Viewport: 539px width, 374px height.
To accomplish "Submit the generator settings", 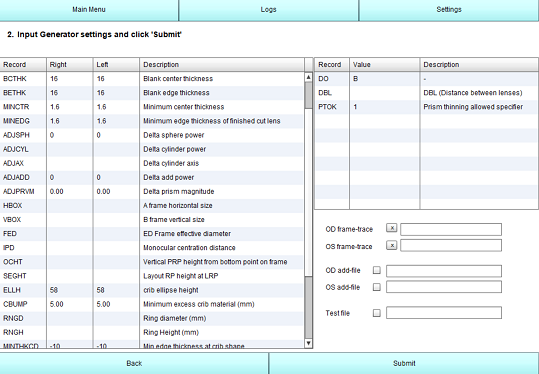I will (x=404, y=363).
